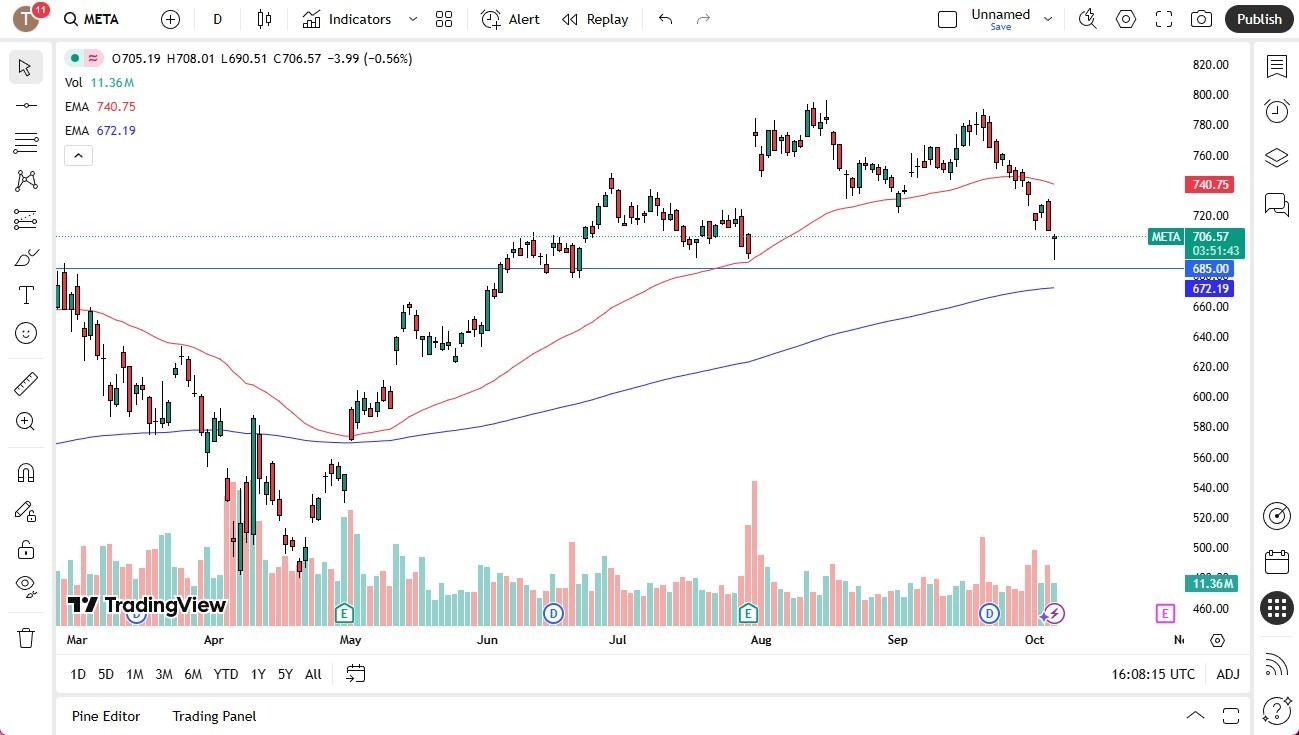Open the Trading Panel tab
The height and width of the screenshot is (735, 1299).
(x=213, y=716)
